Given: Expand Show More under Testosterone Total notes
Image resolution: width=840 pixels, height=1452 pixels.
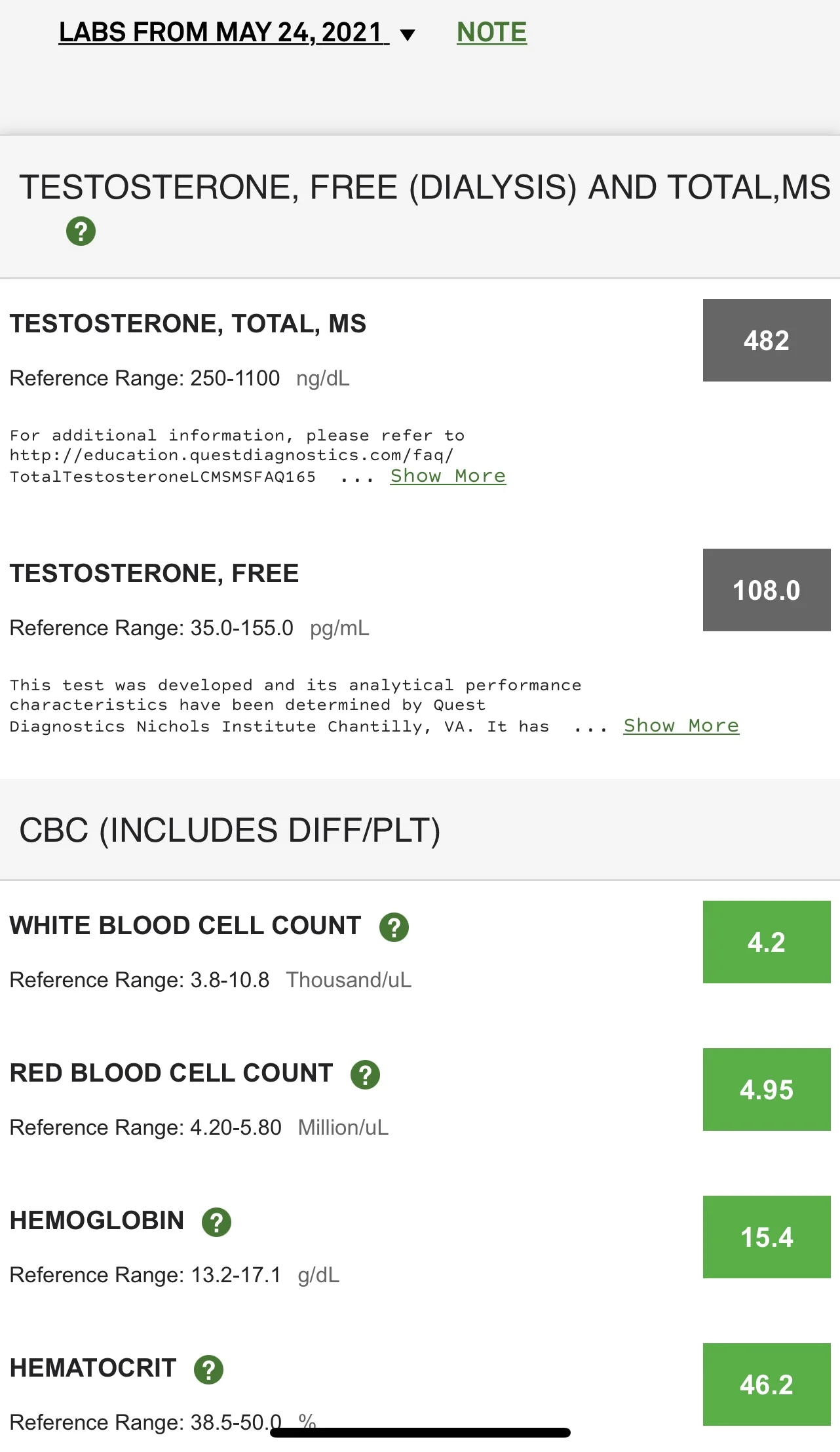Looking at the screenshot, I should point(448,476).
